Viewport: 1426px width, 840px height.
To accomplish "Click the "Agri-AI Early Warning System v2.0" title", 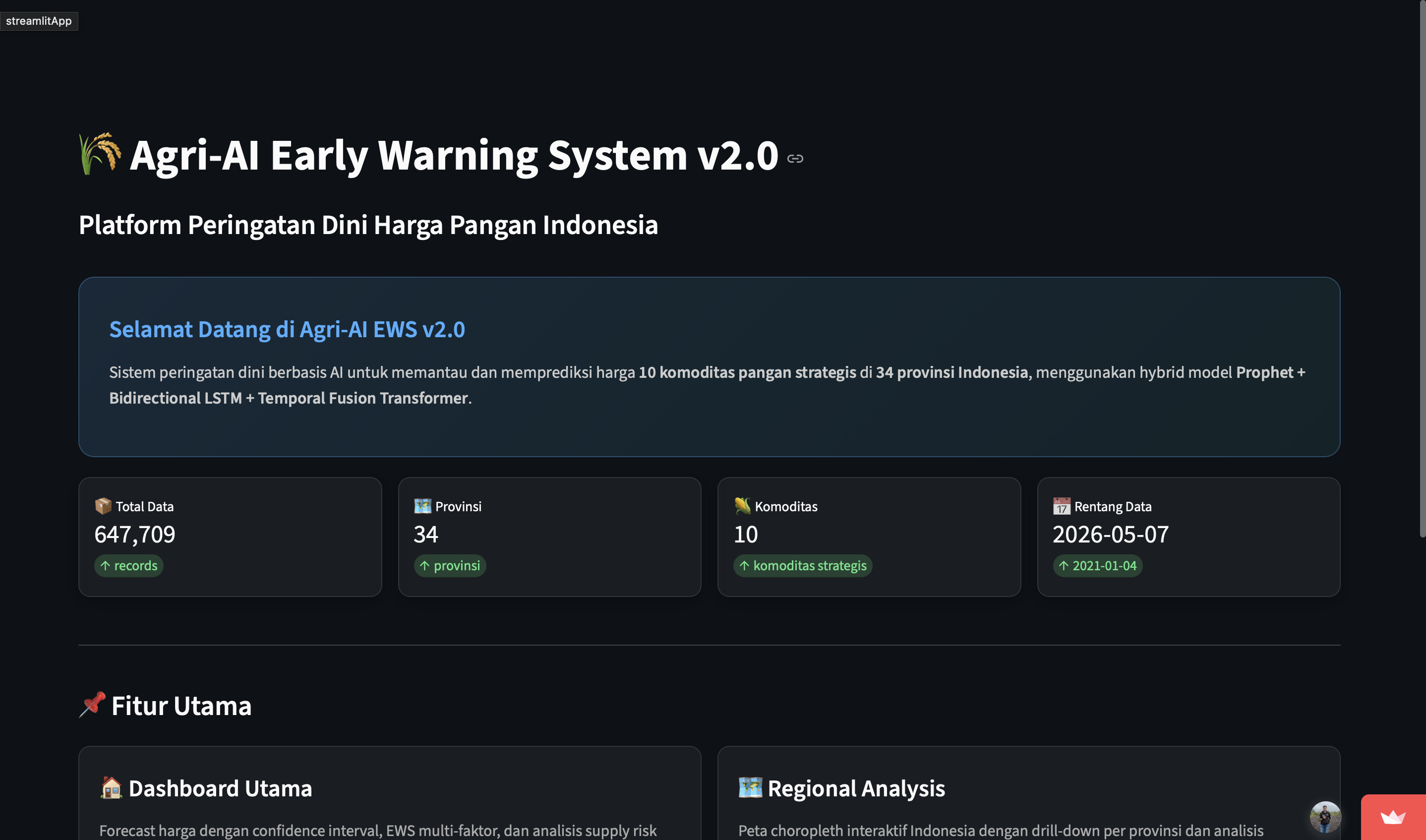I will click(454, 155).
